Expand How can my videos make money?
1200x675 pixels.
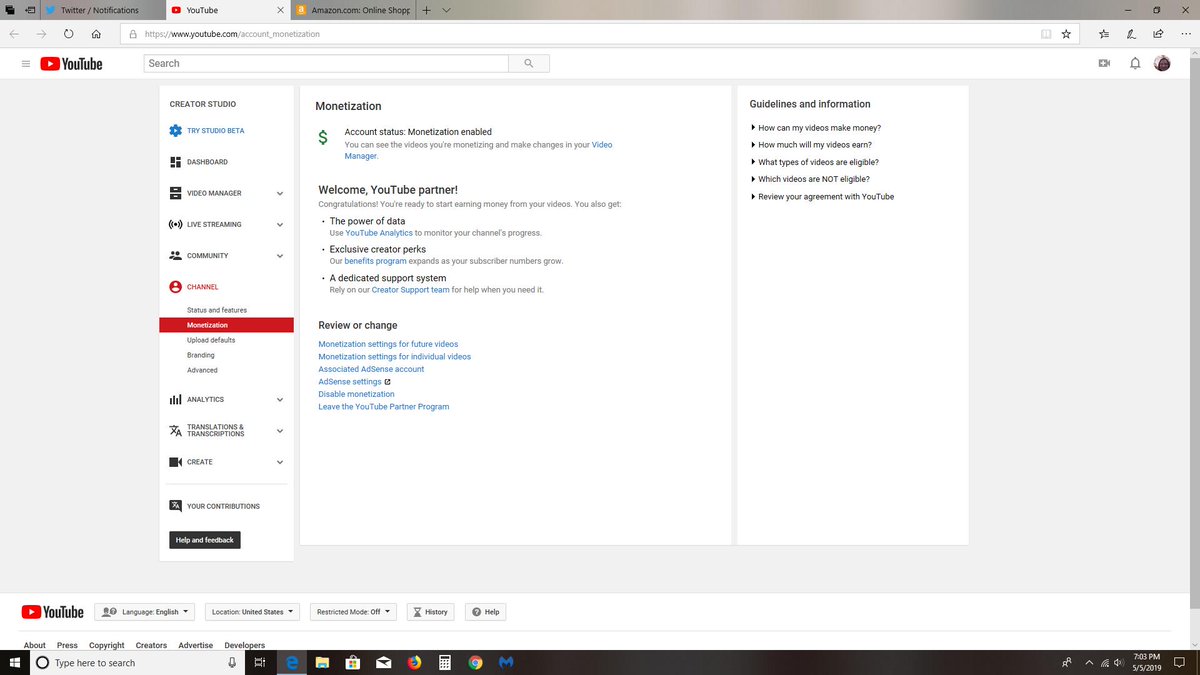coord(819,128)
